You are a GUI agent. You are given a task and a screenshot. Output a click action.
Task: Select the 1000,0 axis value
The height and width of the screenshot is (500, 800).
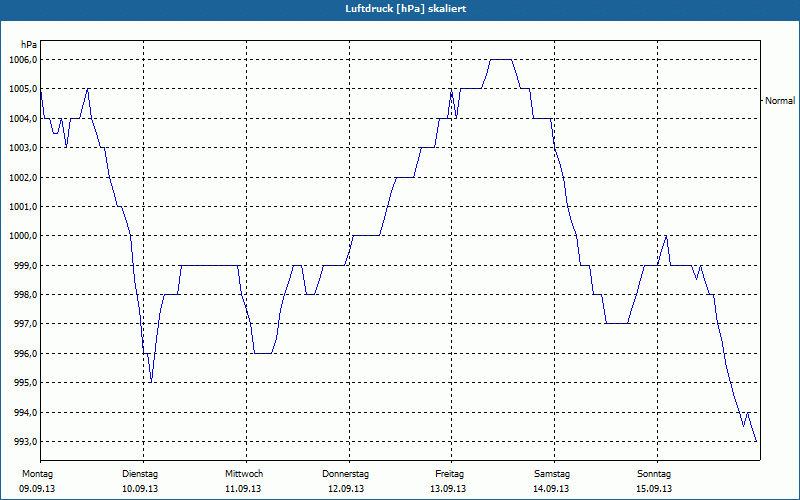click(x=23, y=236)
